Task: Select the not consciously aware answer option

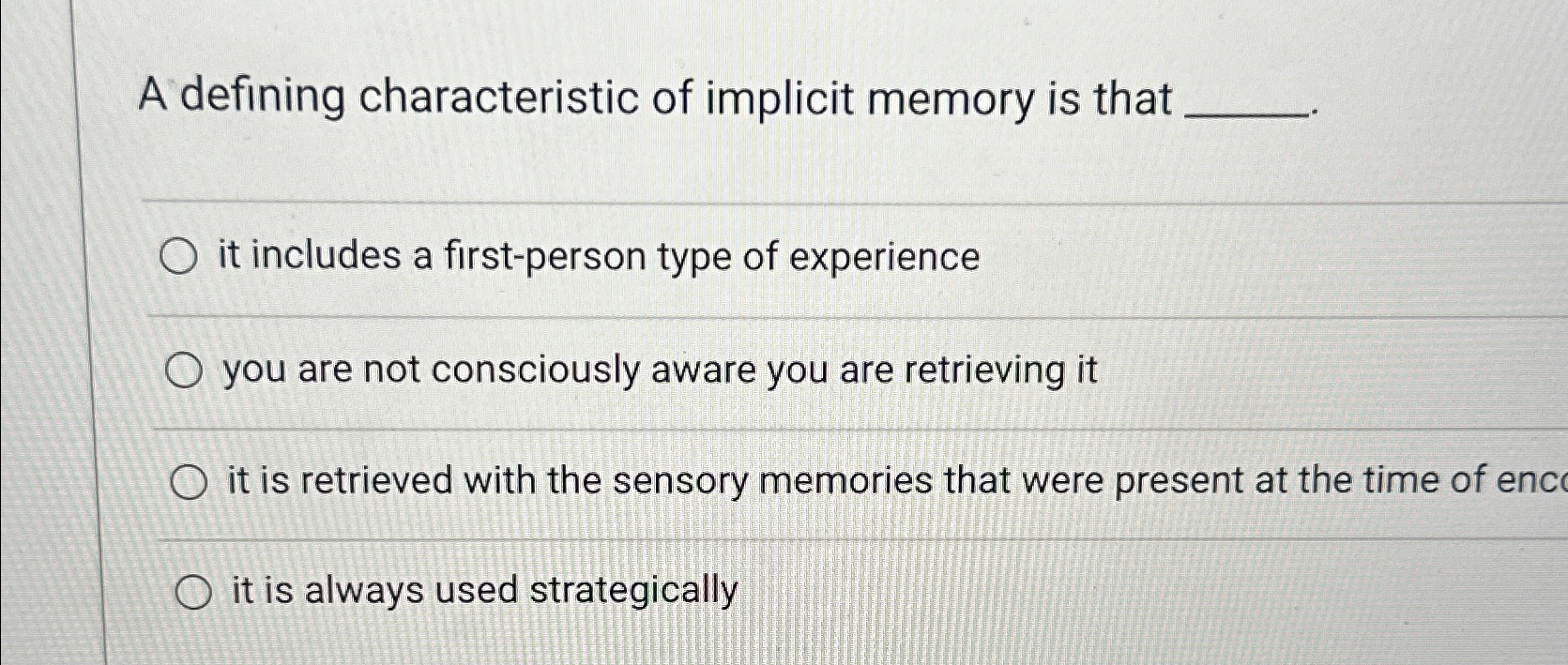Action: [184, 370]
